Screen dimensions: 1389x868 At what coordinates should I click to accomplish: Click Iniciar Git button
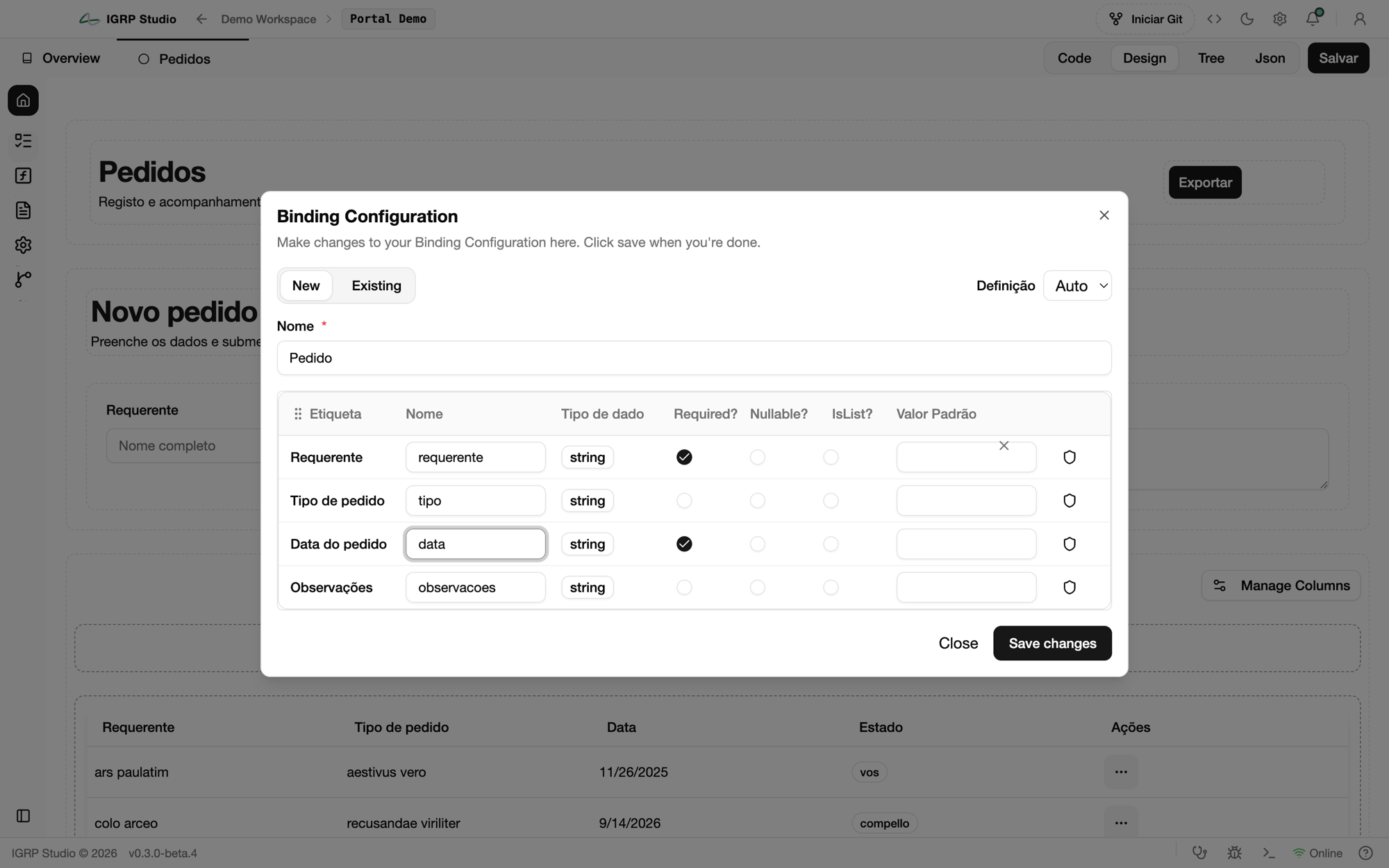tap(1145, 19)
